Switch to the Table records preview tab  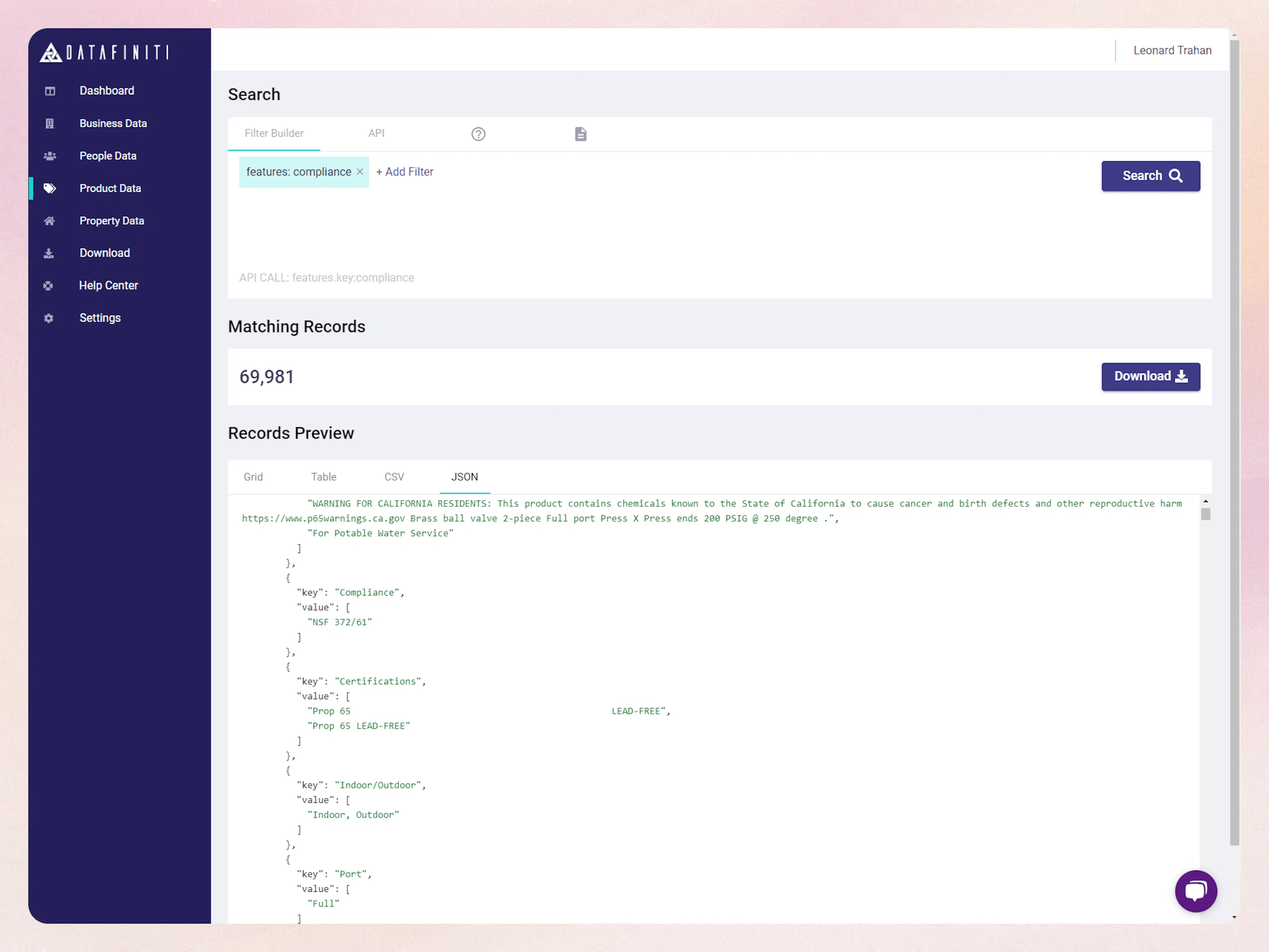point(324,476)
